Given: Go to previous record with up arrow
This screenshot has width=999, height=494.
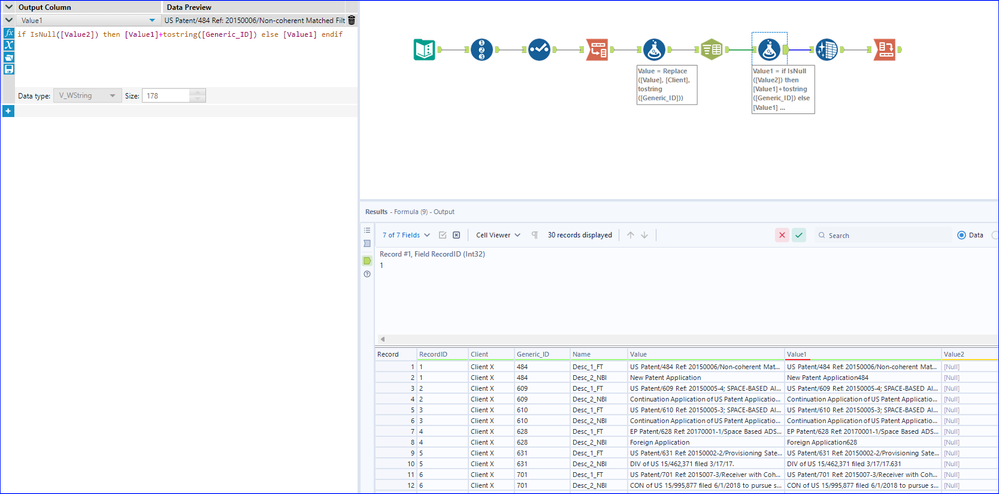Looking at the screenshot, I should tap(631, 235).
